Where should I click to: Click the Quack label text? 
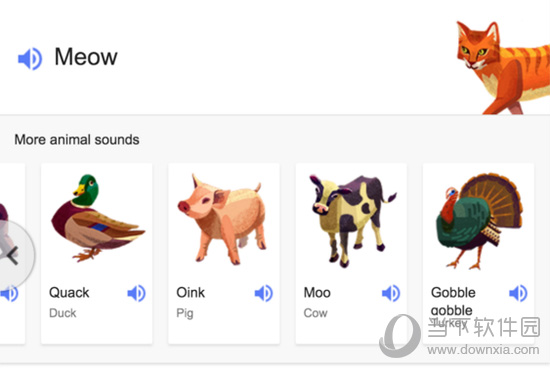click(69, 293)
